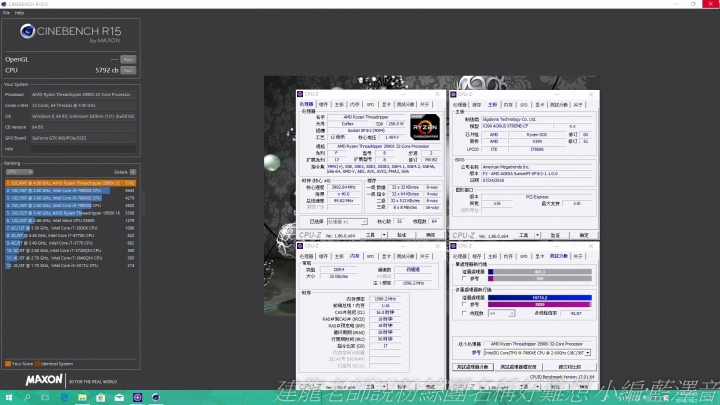Select ranking row Intel Xeon CPU X5650

[71, 220]
